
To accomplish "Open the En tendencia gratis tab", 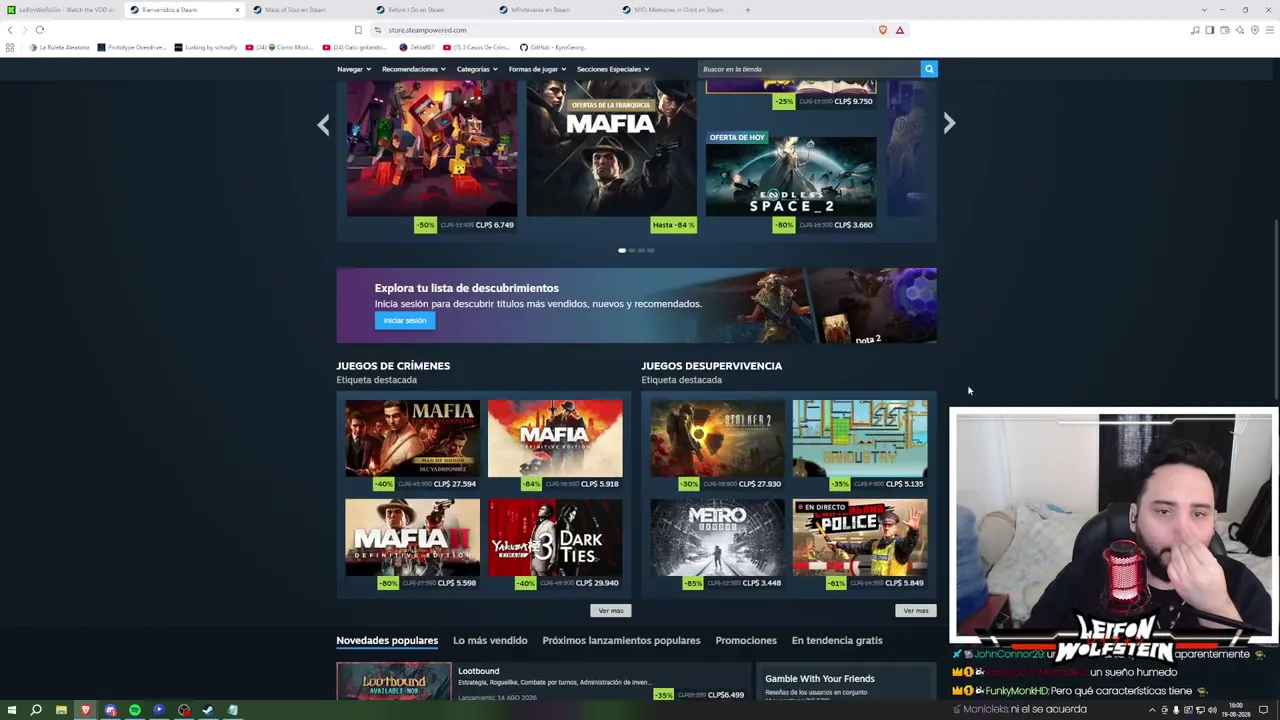I will point(837,640).
